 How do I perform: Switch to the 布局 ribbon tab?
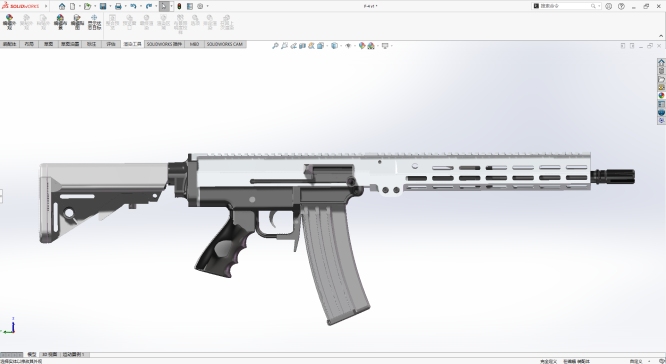(x=29, y=44)
